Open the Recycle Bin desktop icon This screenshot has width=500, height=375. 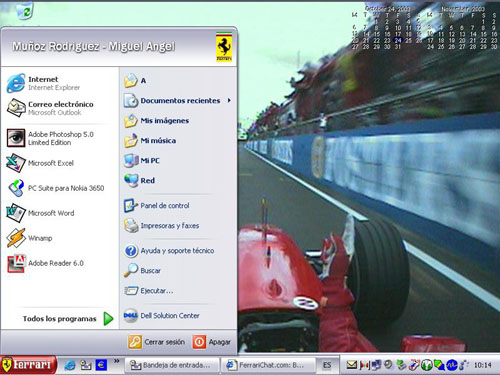(x=24, y=10)
